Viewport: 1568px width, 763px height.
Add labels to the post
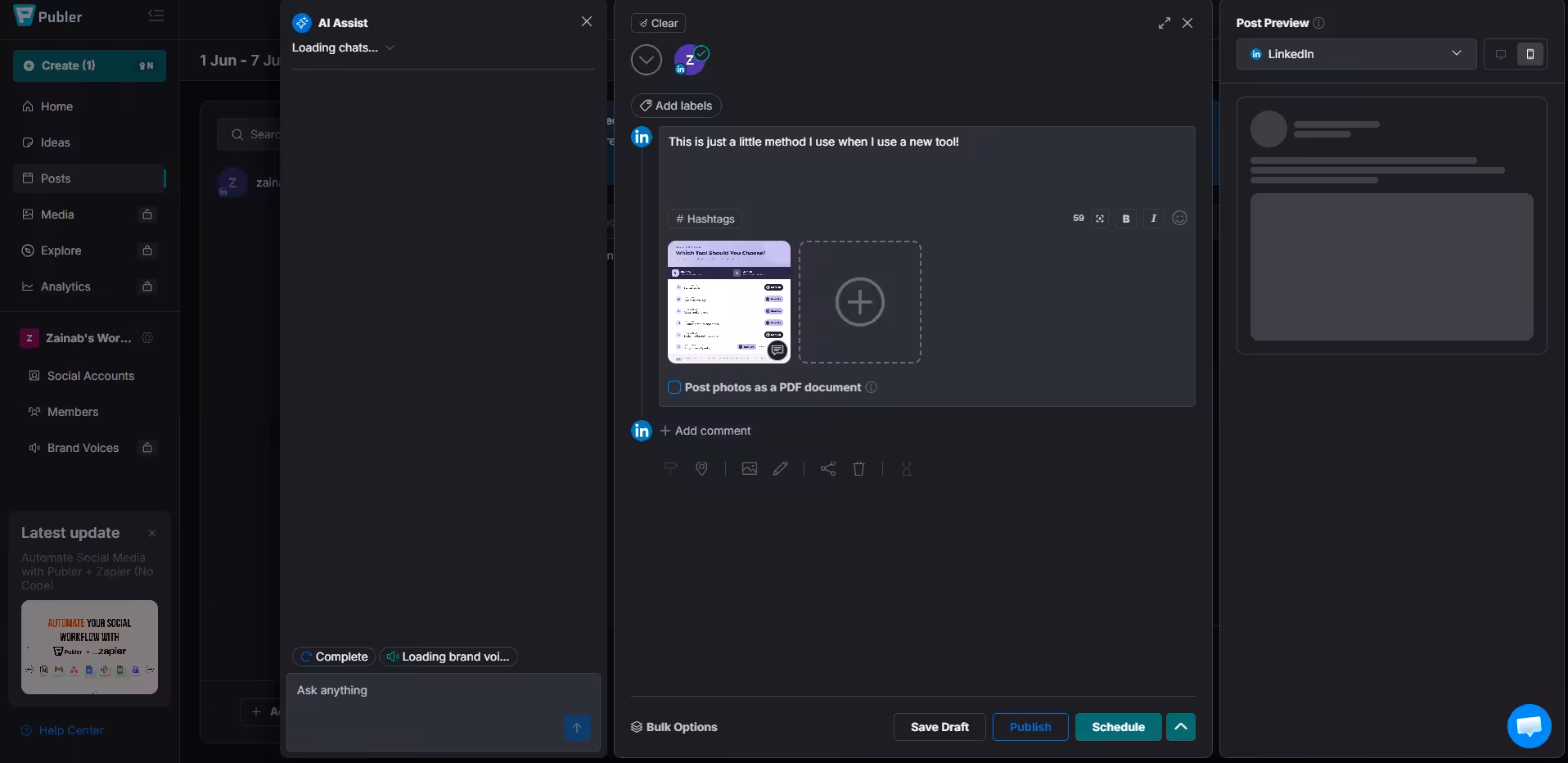676,106
